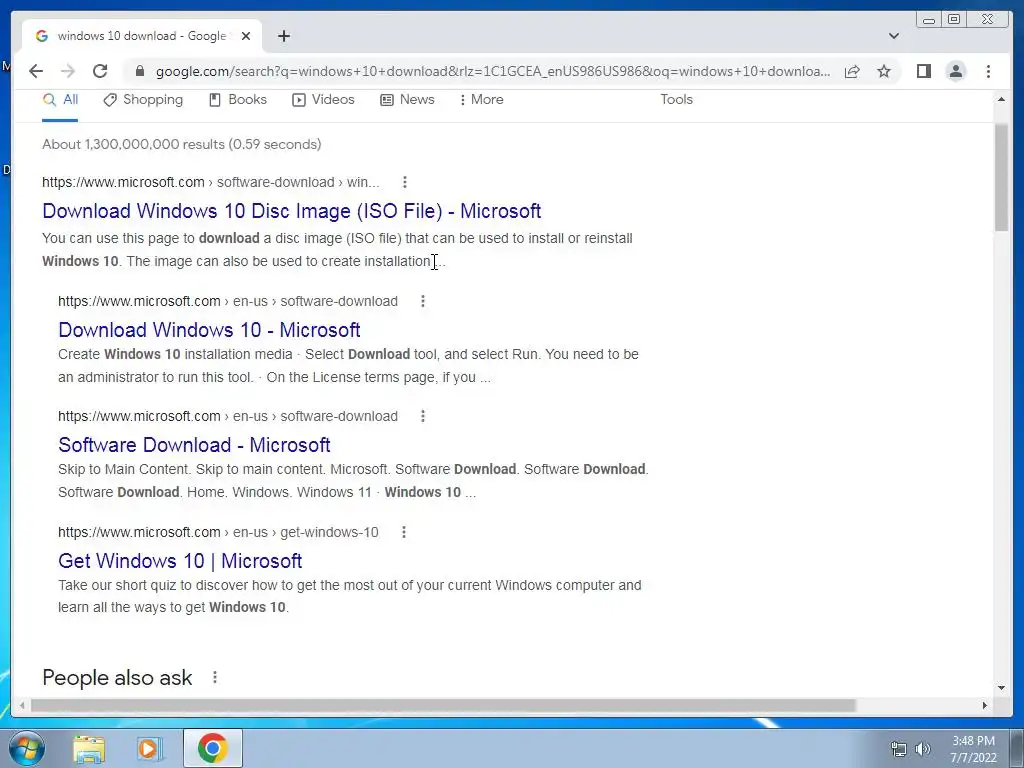This screenshot has height=768, width=1024.
Task: Open options for Download Windows 10 - Microsoft result
Action: point(423,301)
